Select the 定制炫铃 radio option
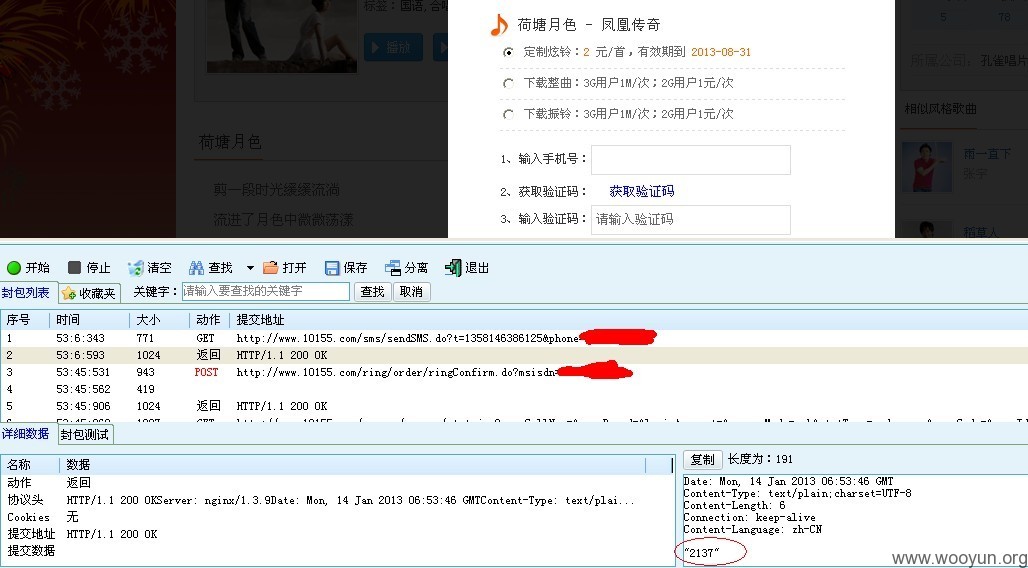The width and height of the screenshot is (1028, 568). click(x=508, y=52)
